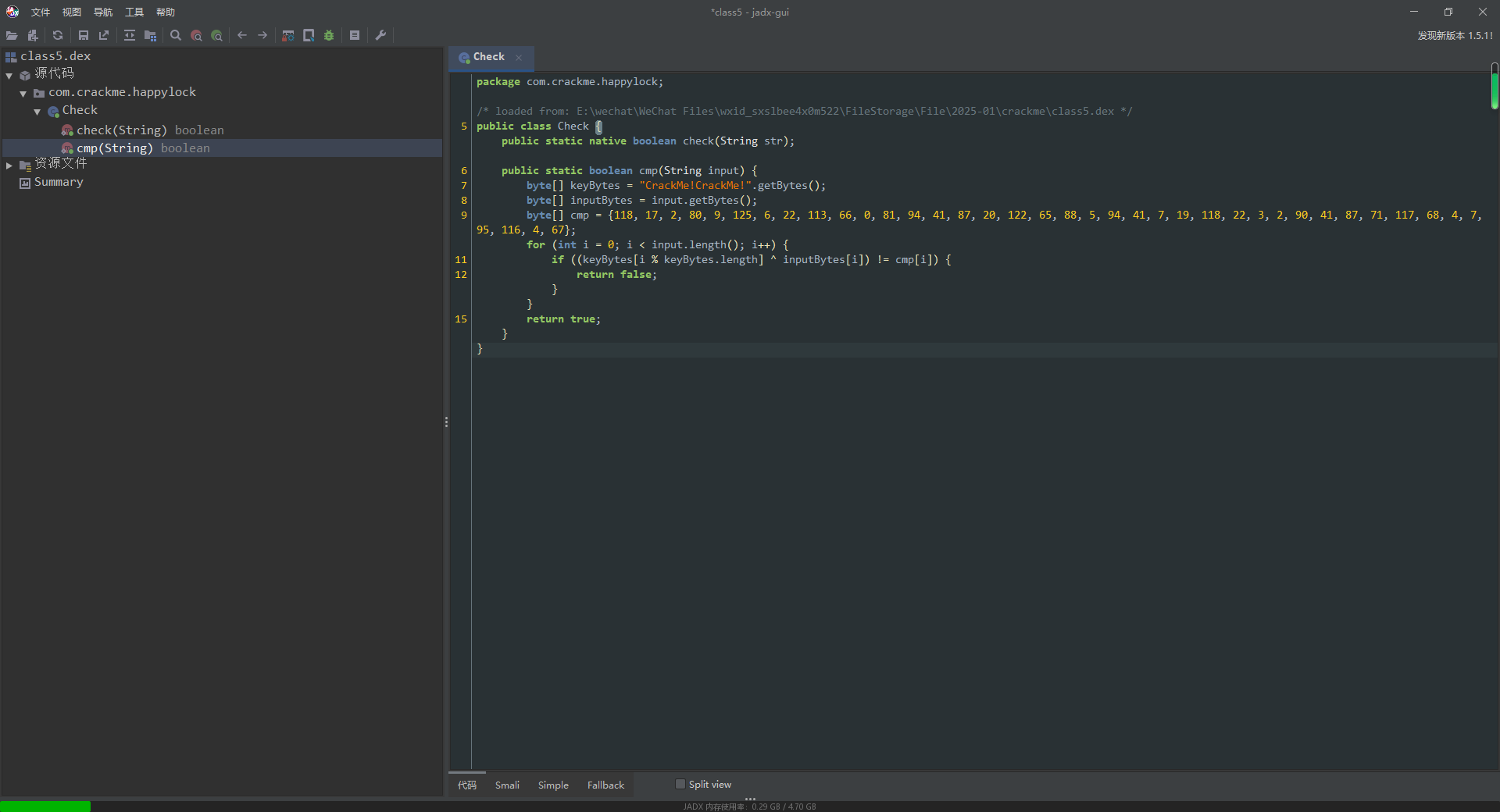Select com.crackme.happylock package
Image resolution: width=1500 pixels, height=812 pixels.
click(123, 92)
